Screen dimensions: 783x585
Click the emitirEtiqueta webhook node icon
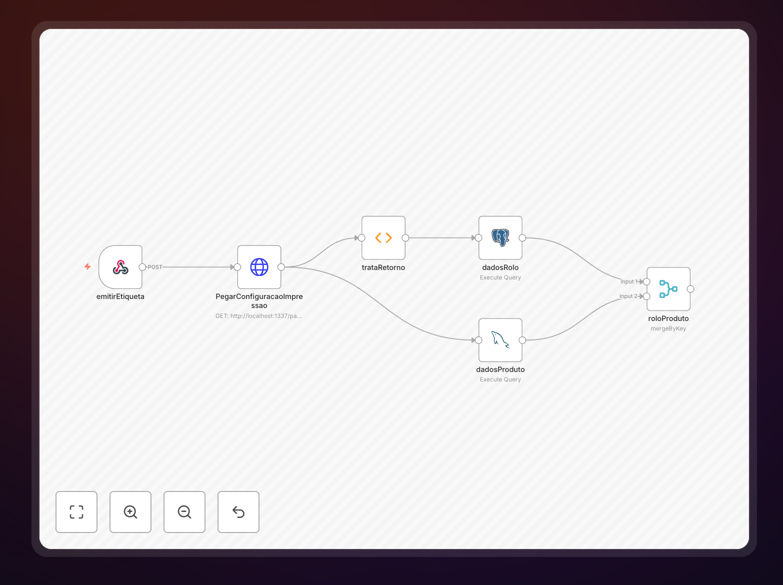coord(120,267)
